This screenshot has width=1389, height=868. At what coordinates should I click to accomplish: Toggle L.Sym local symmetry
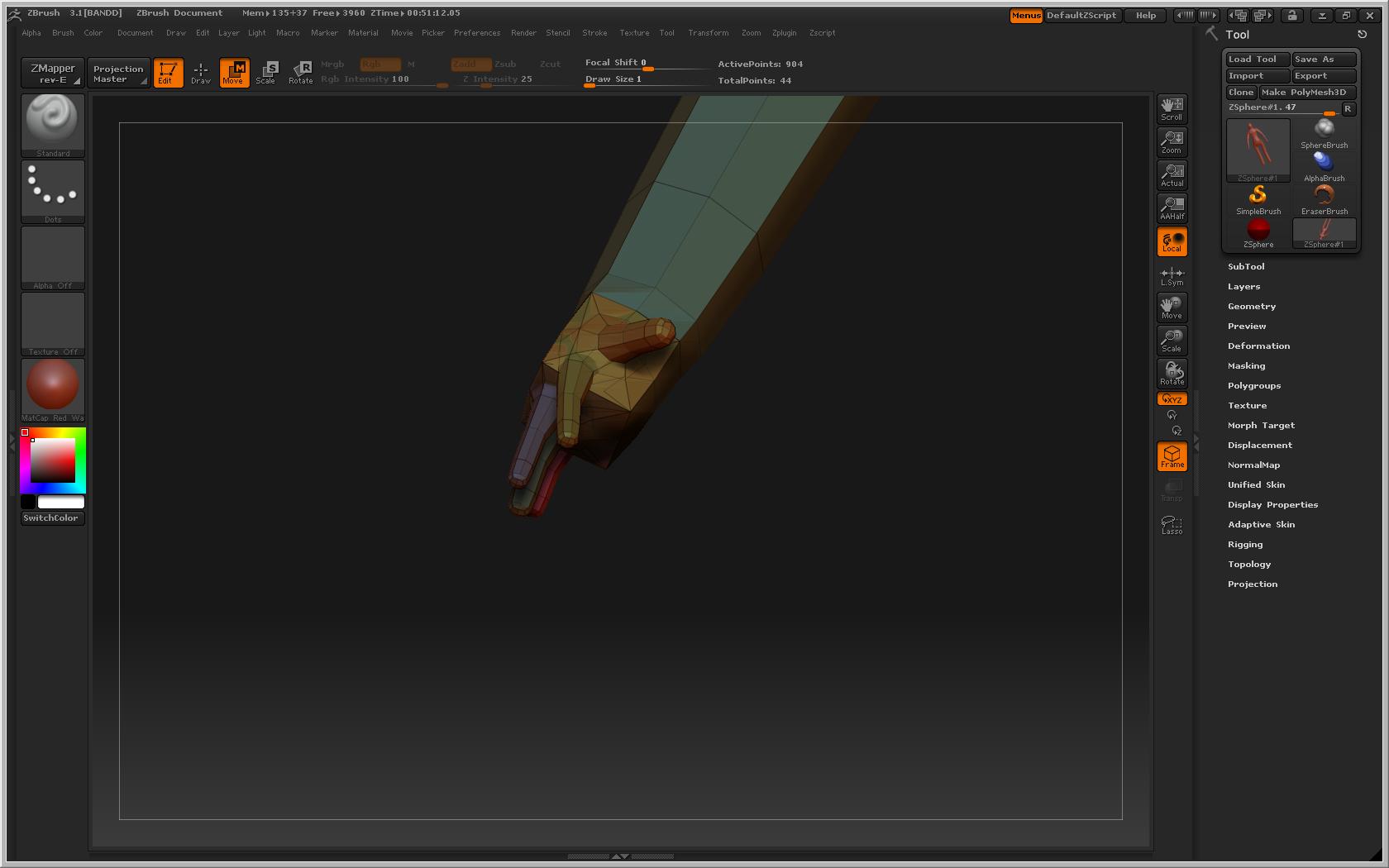point(1172,276)
